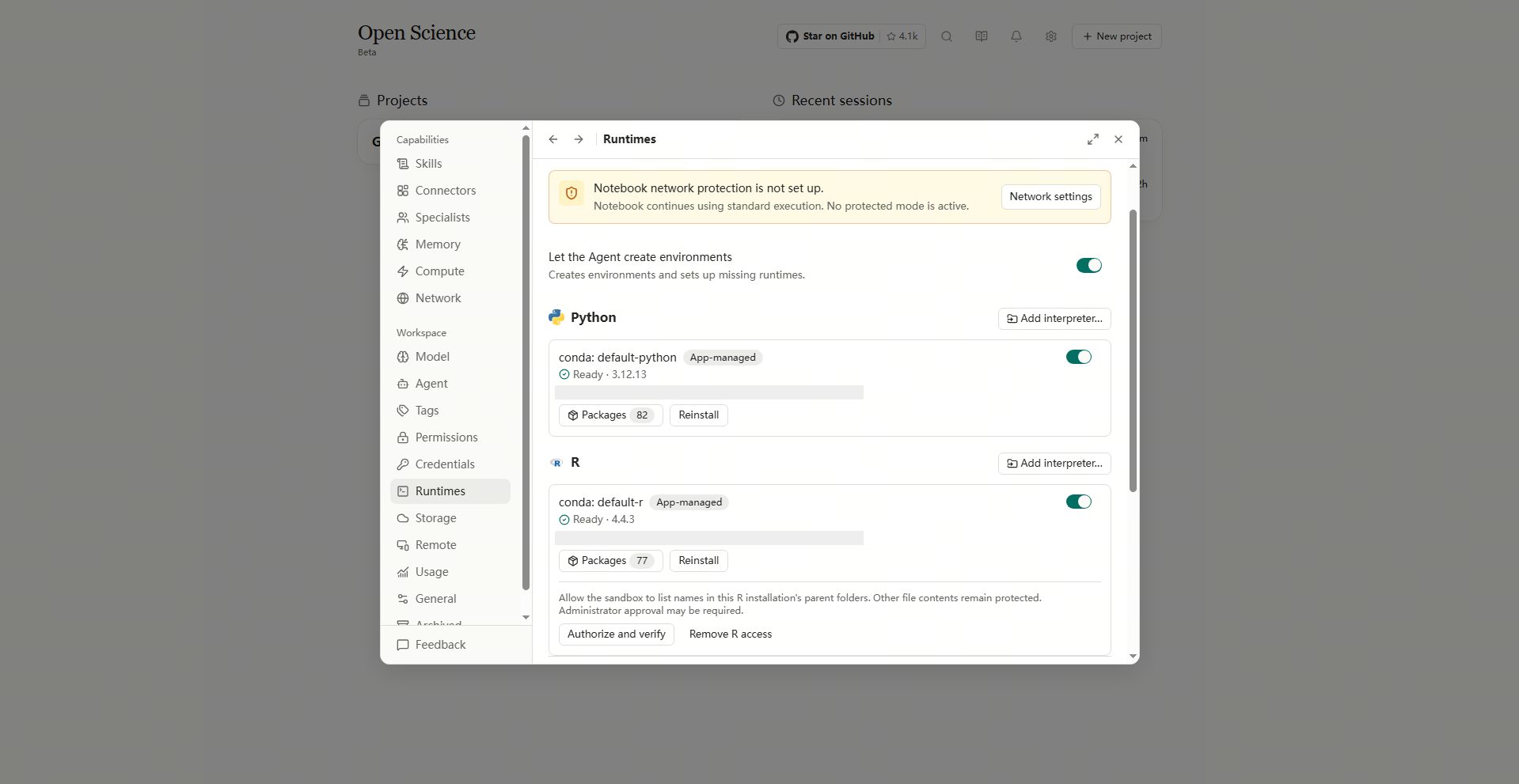
Task: Click the Compute lightning icon
Action: point(403,271)
